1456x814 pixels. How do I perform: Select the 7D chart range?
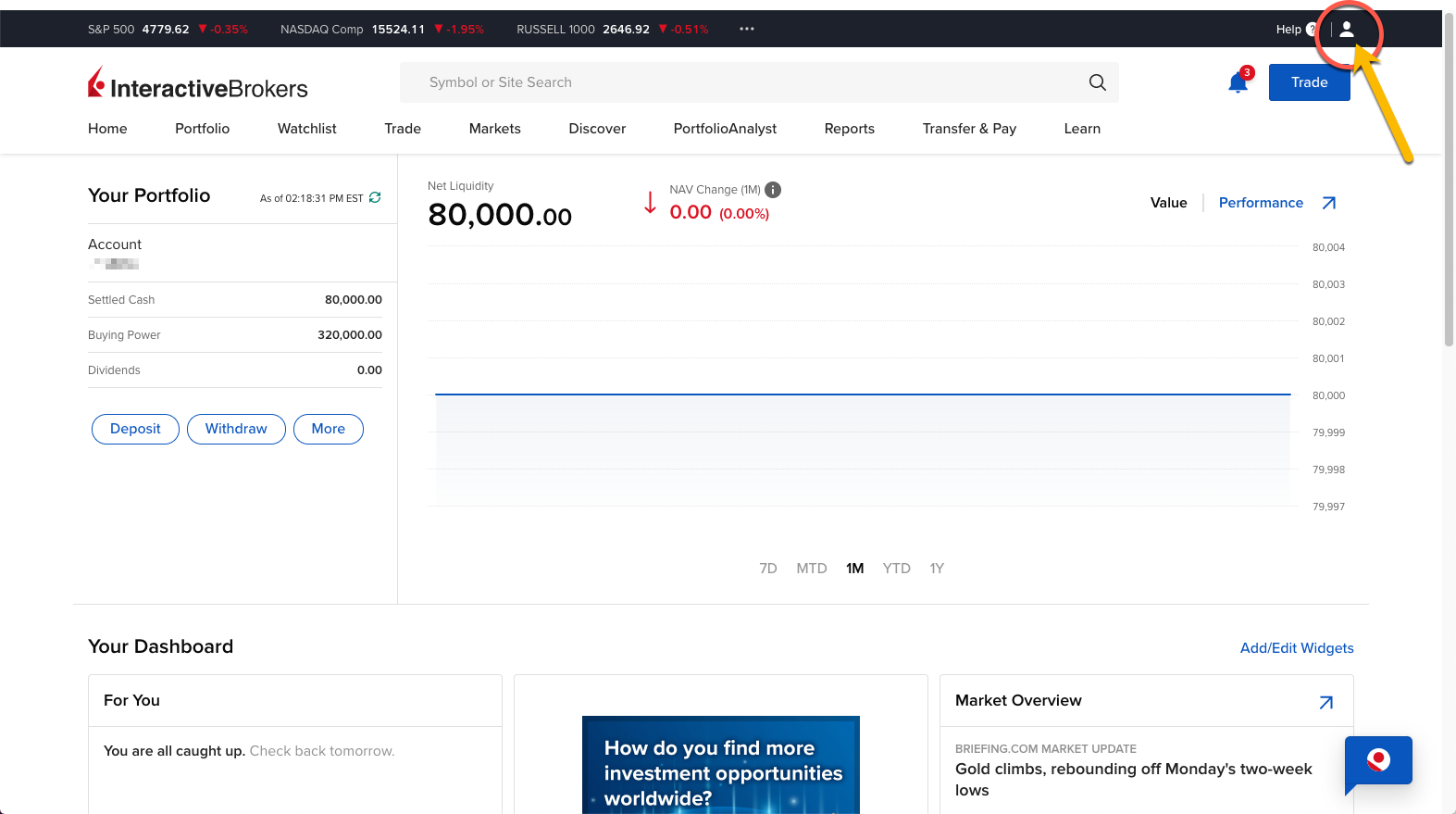pyautogui.click(x=768, y=569)
